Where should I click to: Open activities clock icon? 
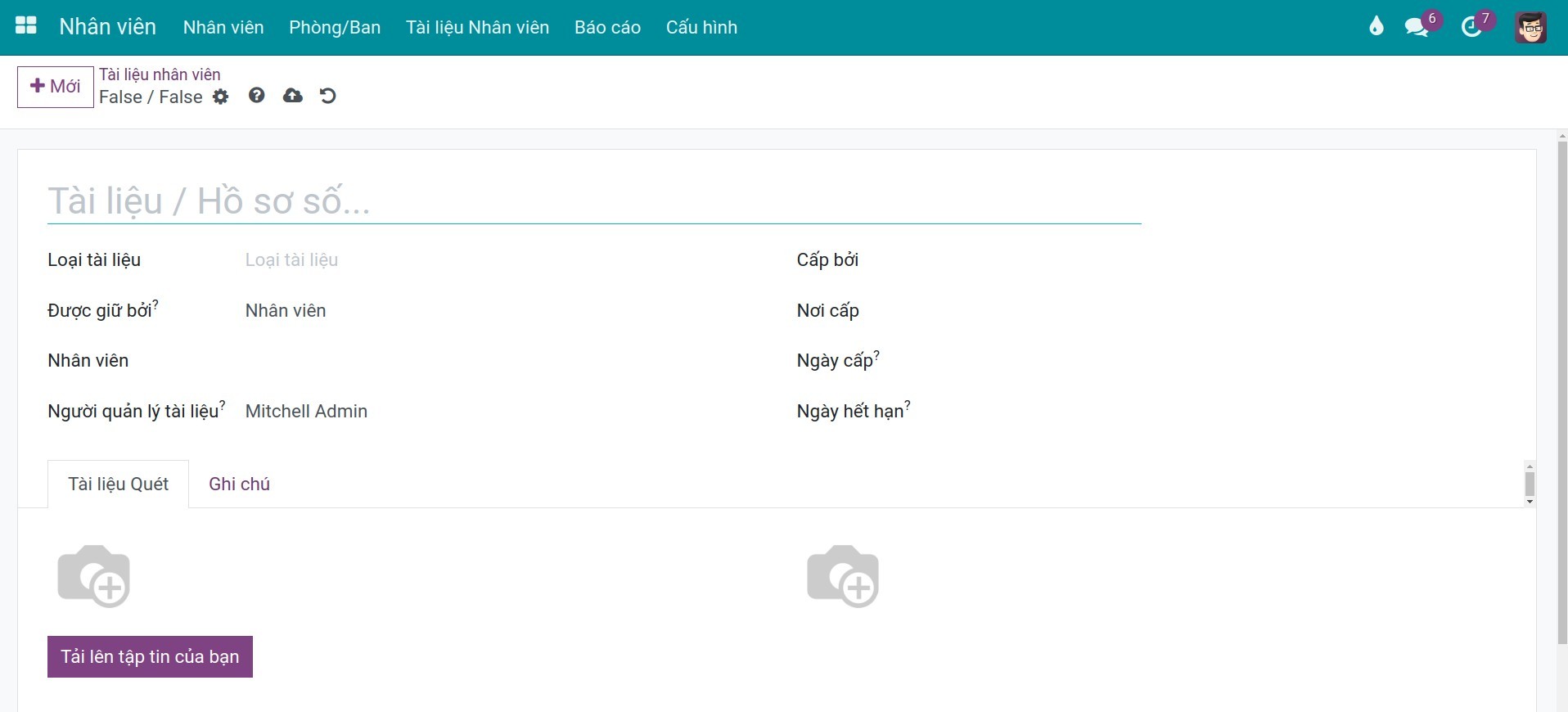coord(1472,27)
